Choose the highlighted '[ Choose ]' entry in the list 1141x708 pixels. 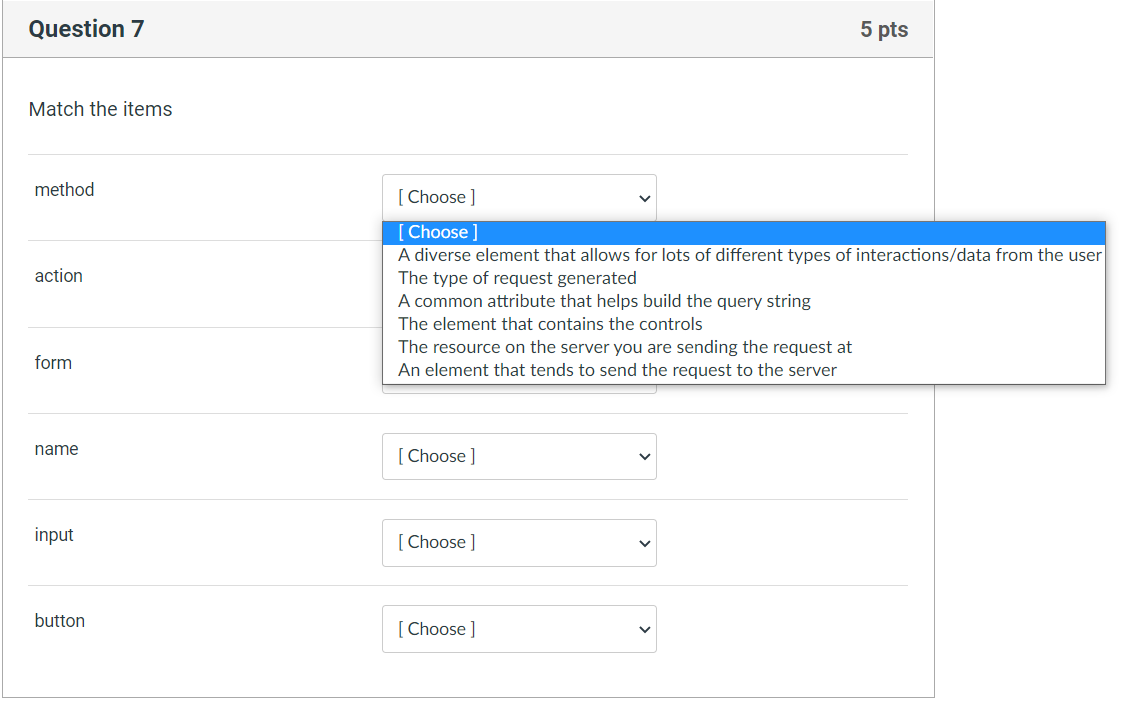tap(437, 231)
